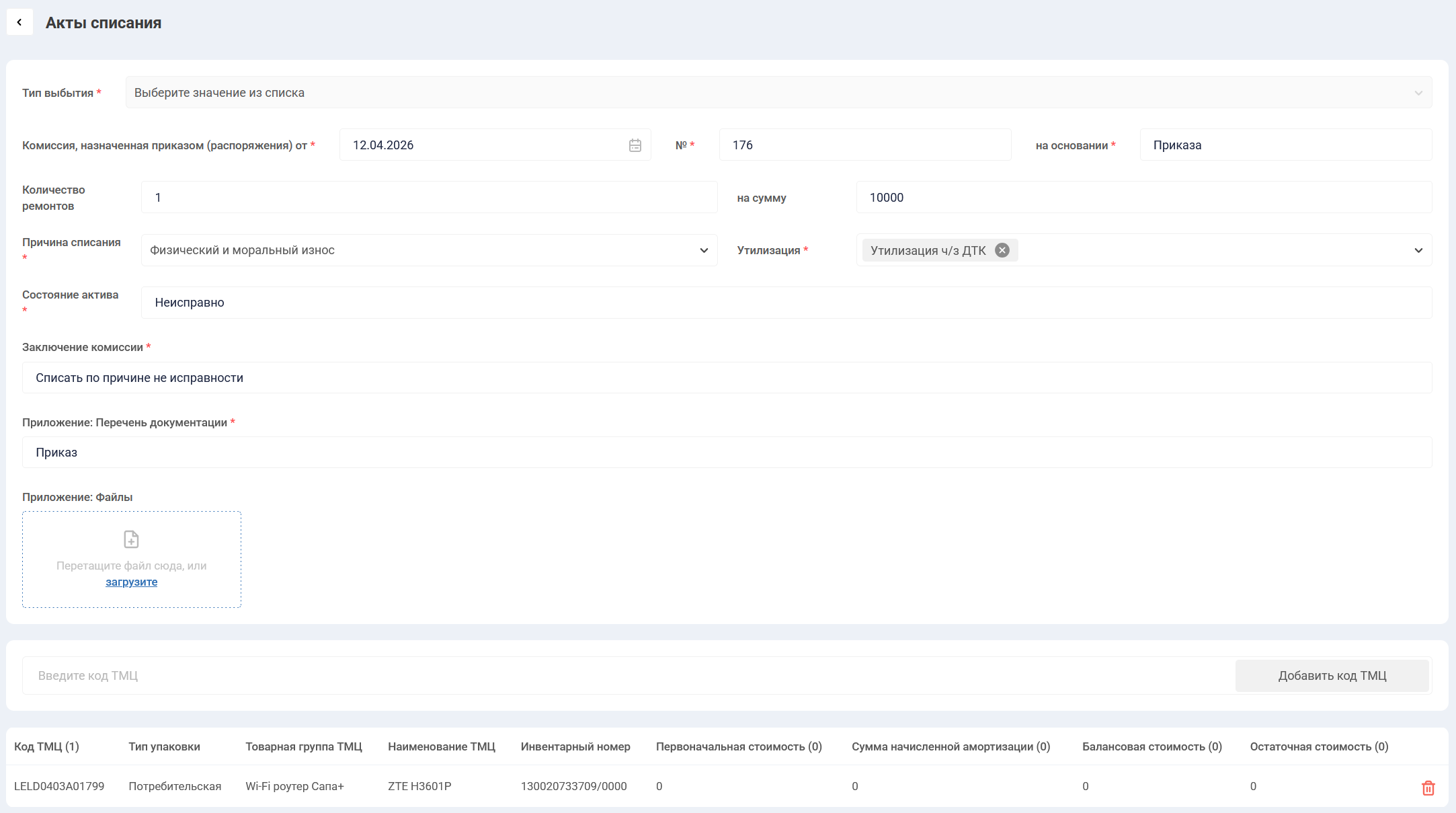Click the file upload document icon
1456x813 pixels.
click(x=131, y=539)
